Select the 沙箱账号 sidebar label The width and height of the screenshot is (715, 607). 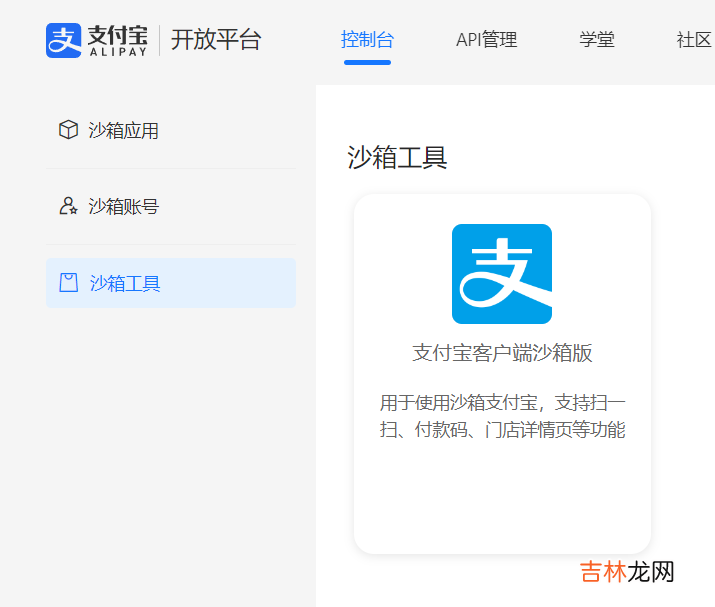pos(123,206)
